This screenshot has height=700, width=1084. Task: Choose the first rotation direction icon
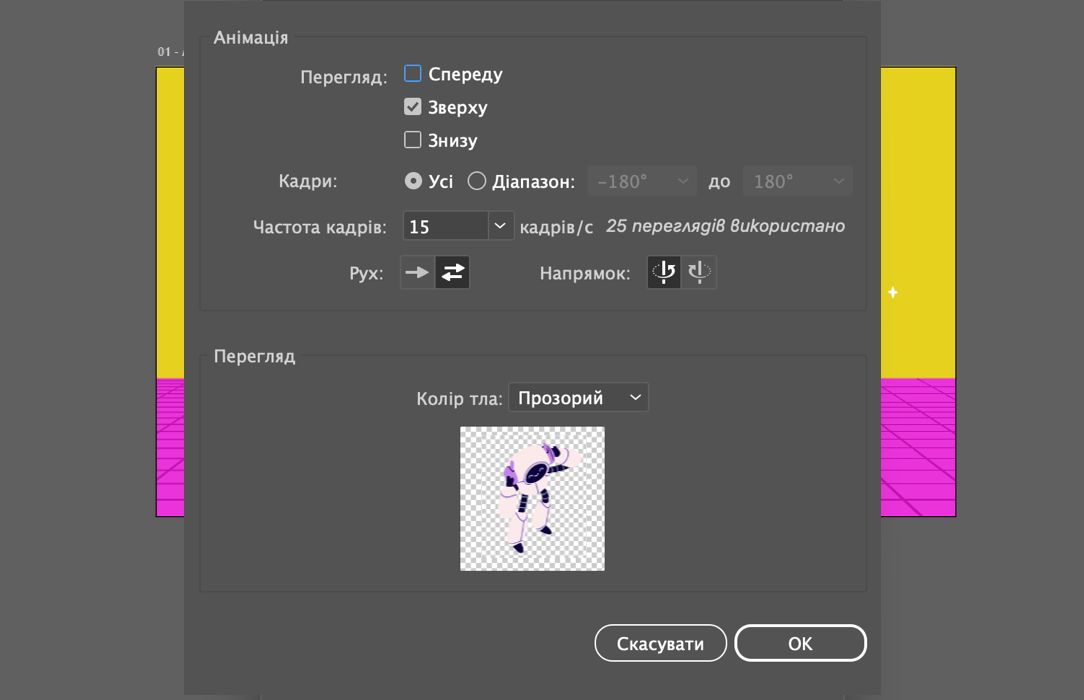[664, 272]
